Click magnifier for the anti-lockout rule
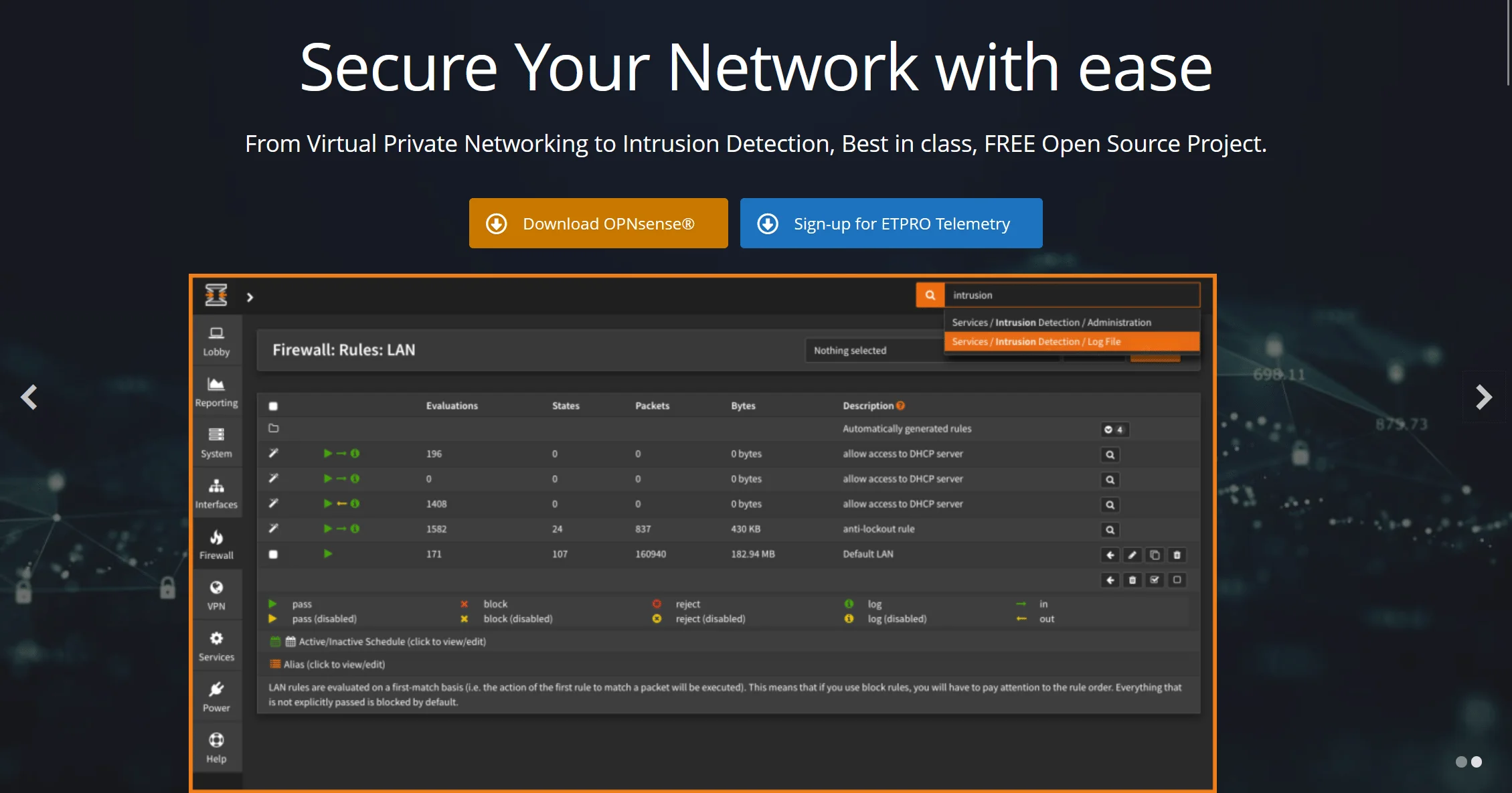Viewport: 1512px width, 793px height. [x=1110, y=530]
